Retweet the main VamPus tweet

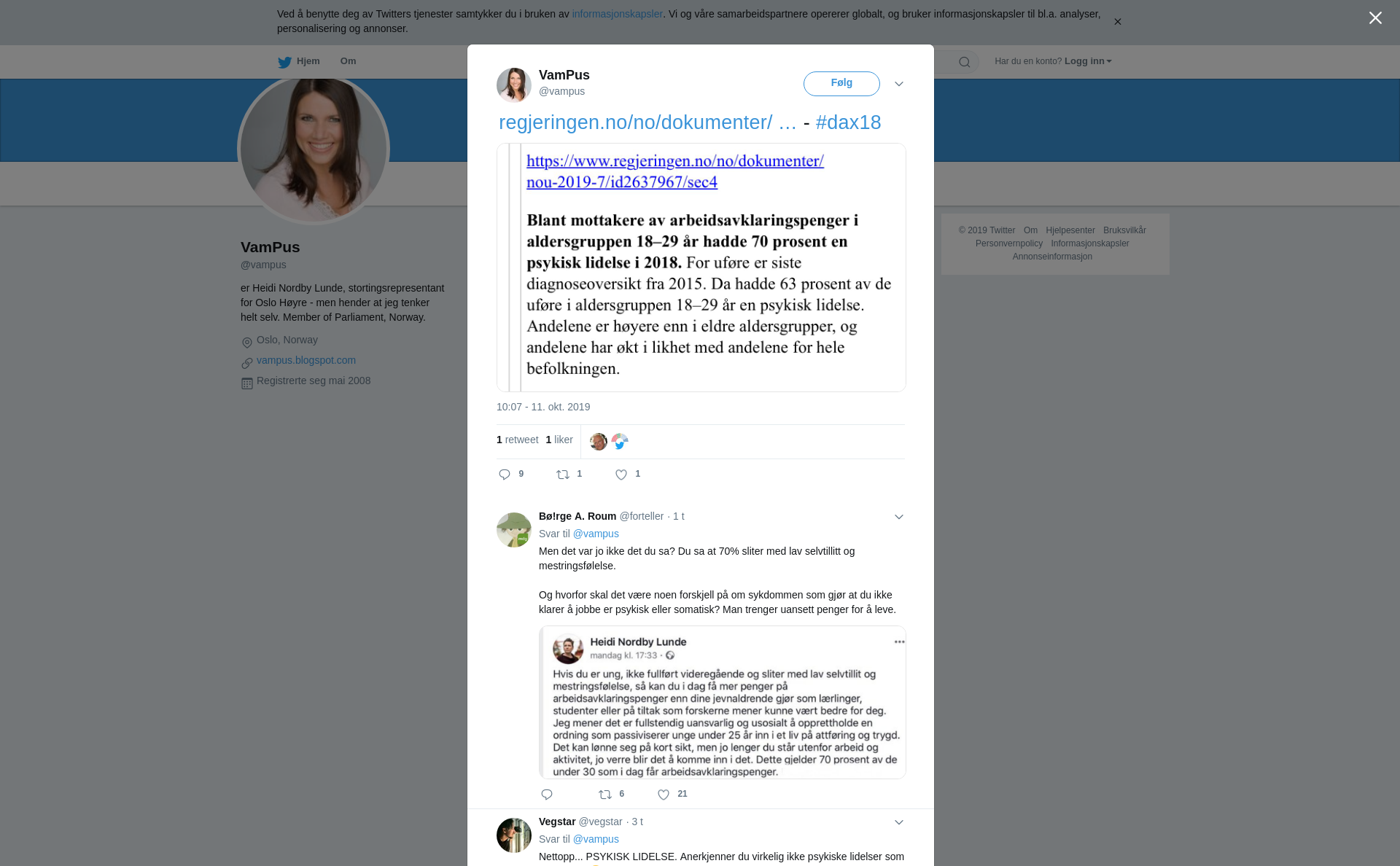click(563, 475)
